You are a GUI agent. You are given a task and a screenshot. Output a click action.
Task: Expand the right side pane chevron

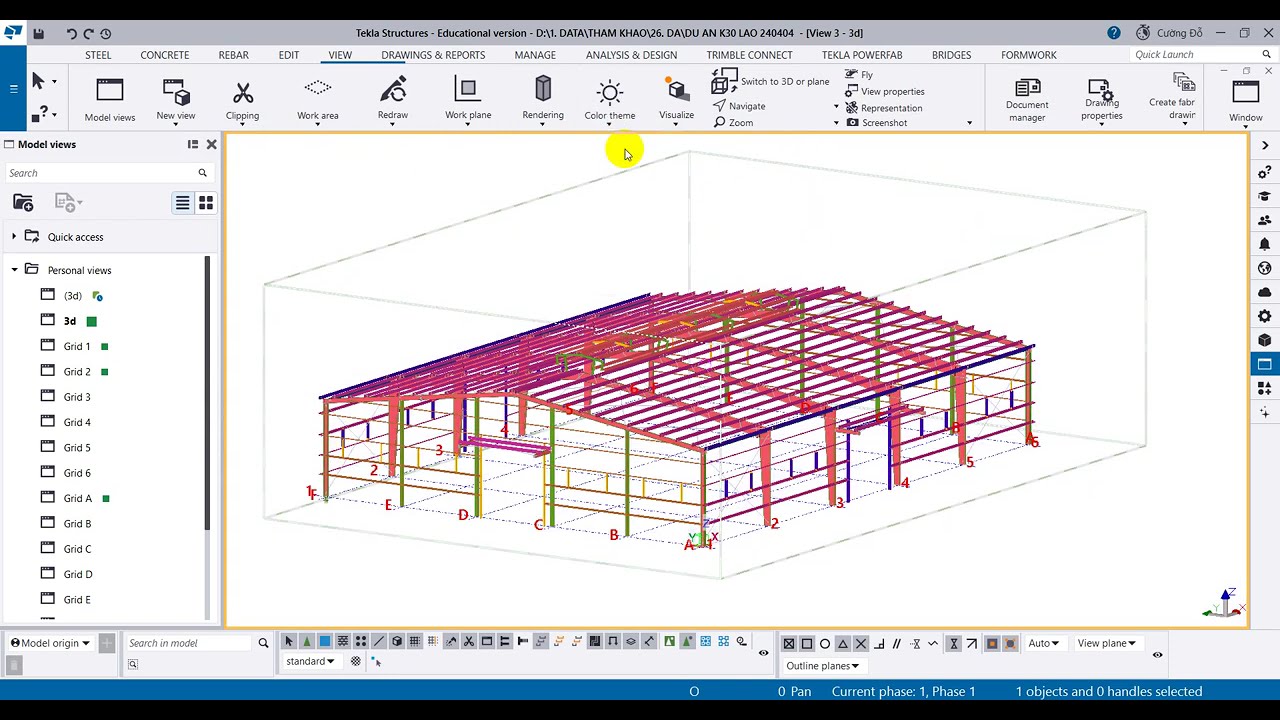pyautogui.click(x=1265, y=146)
